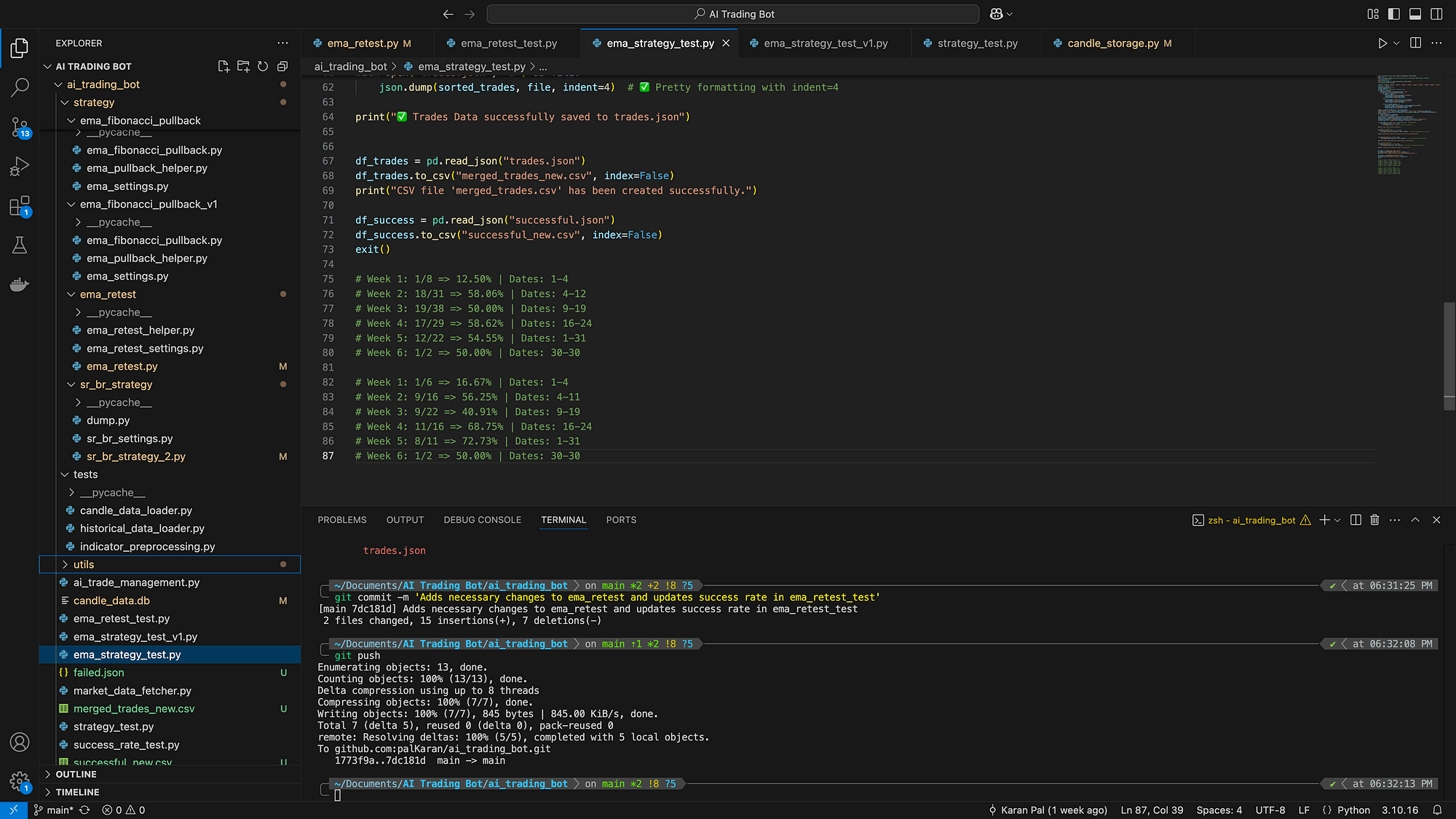Collapse the ema_retest folder
The height and width of the screenshot is (819, 1456).
(x=71, y=295)
